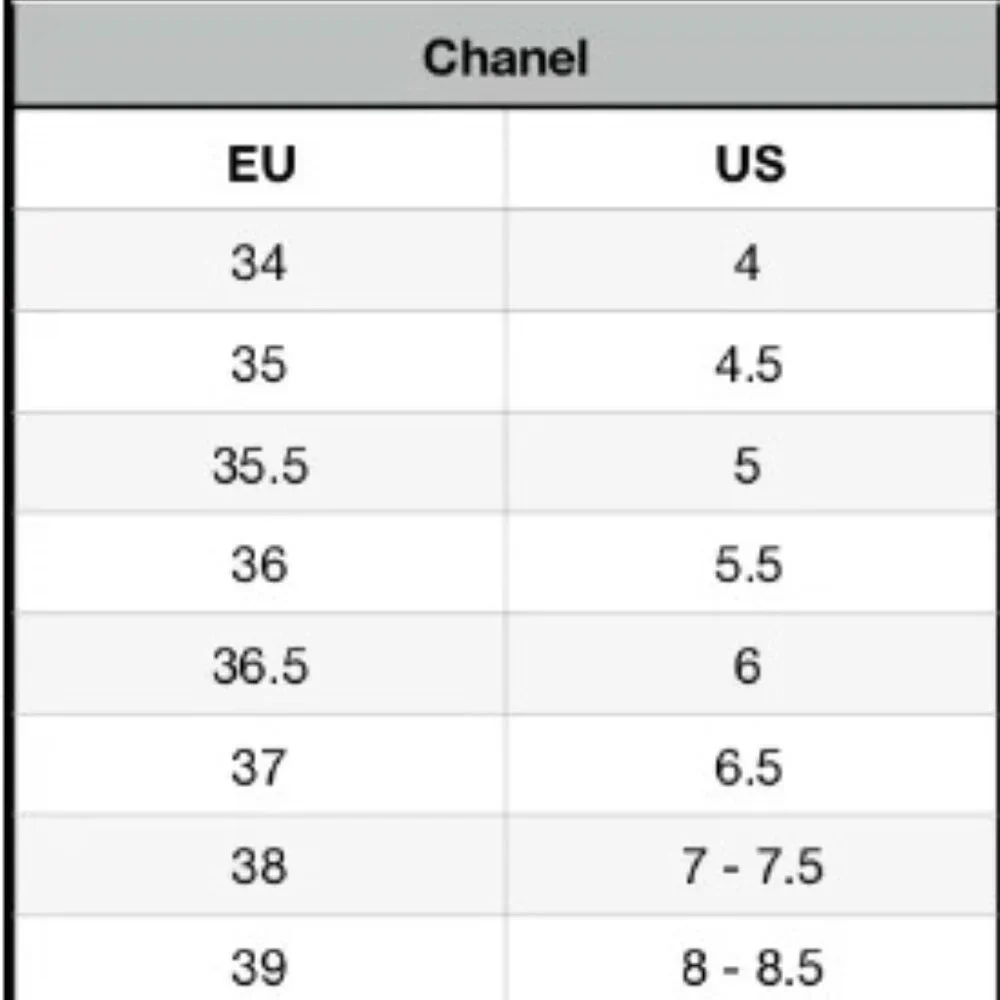Select the US 5.5 cell
Image resolution: width=1000 pixels, height=1000 pixels.
[x=748, y=566]
